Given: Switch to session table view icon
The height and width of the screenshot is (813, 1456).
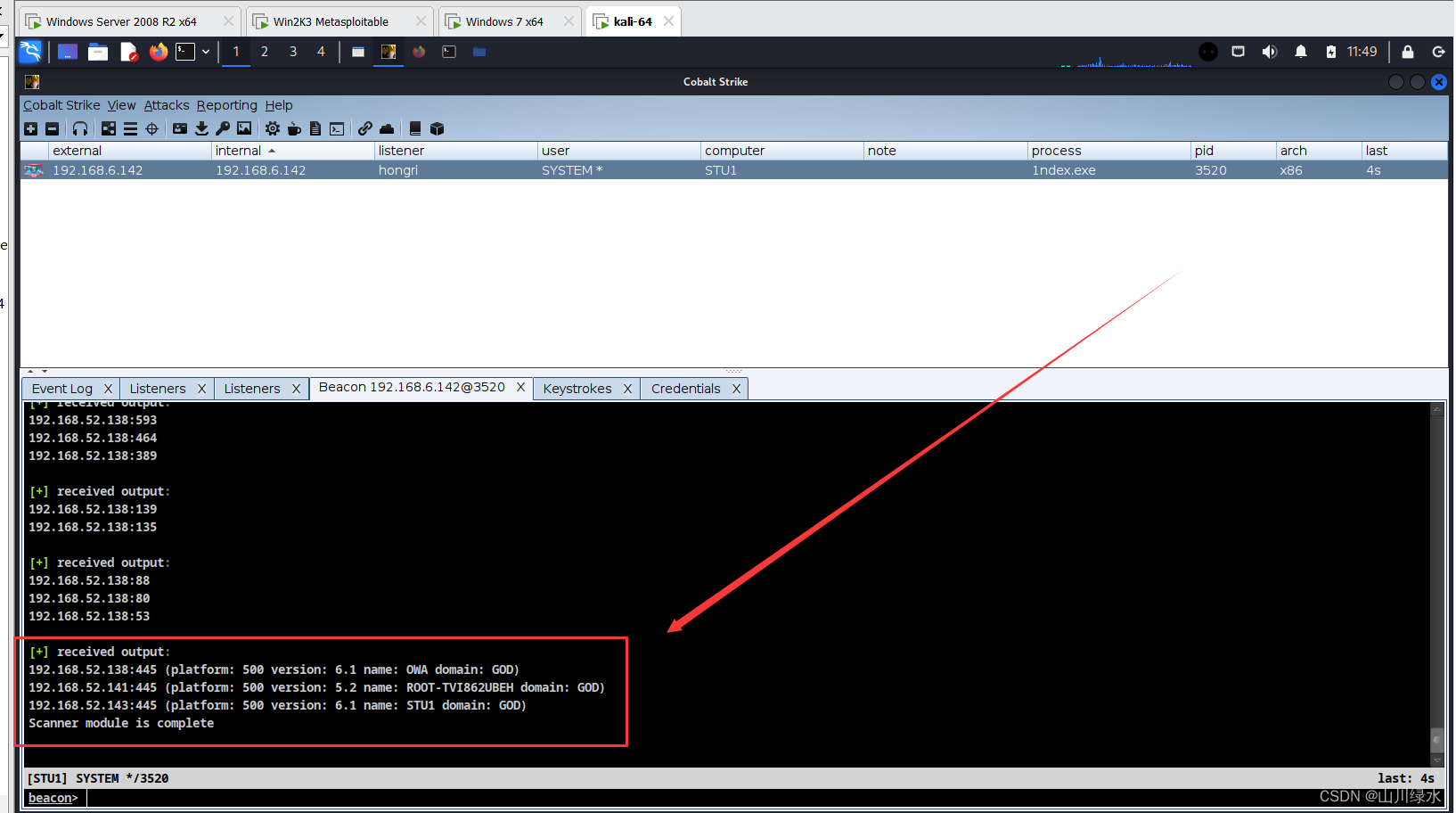Looking at the screenshot, I should pos(130,129).
